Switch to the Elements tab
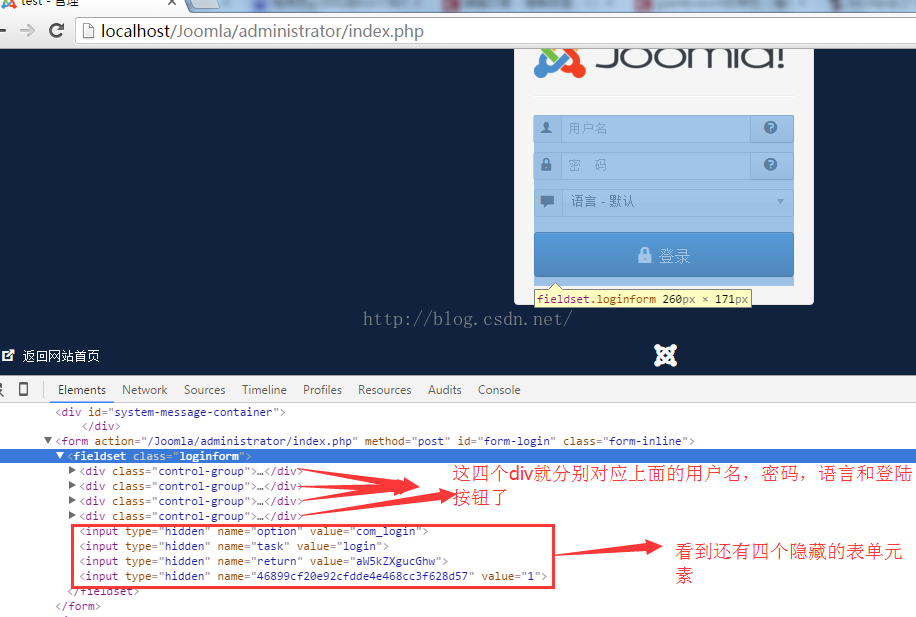The width and height of the screenshot is (916, 617). pos(82,390)
